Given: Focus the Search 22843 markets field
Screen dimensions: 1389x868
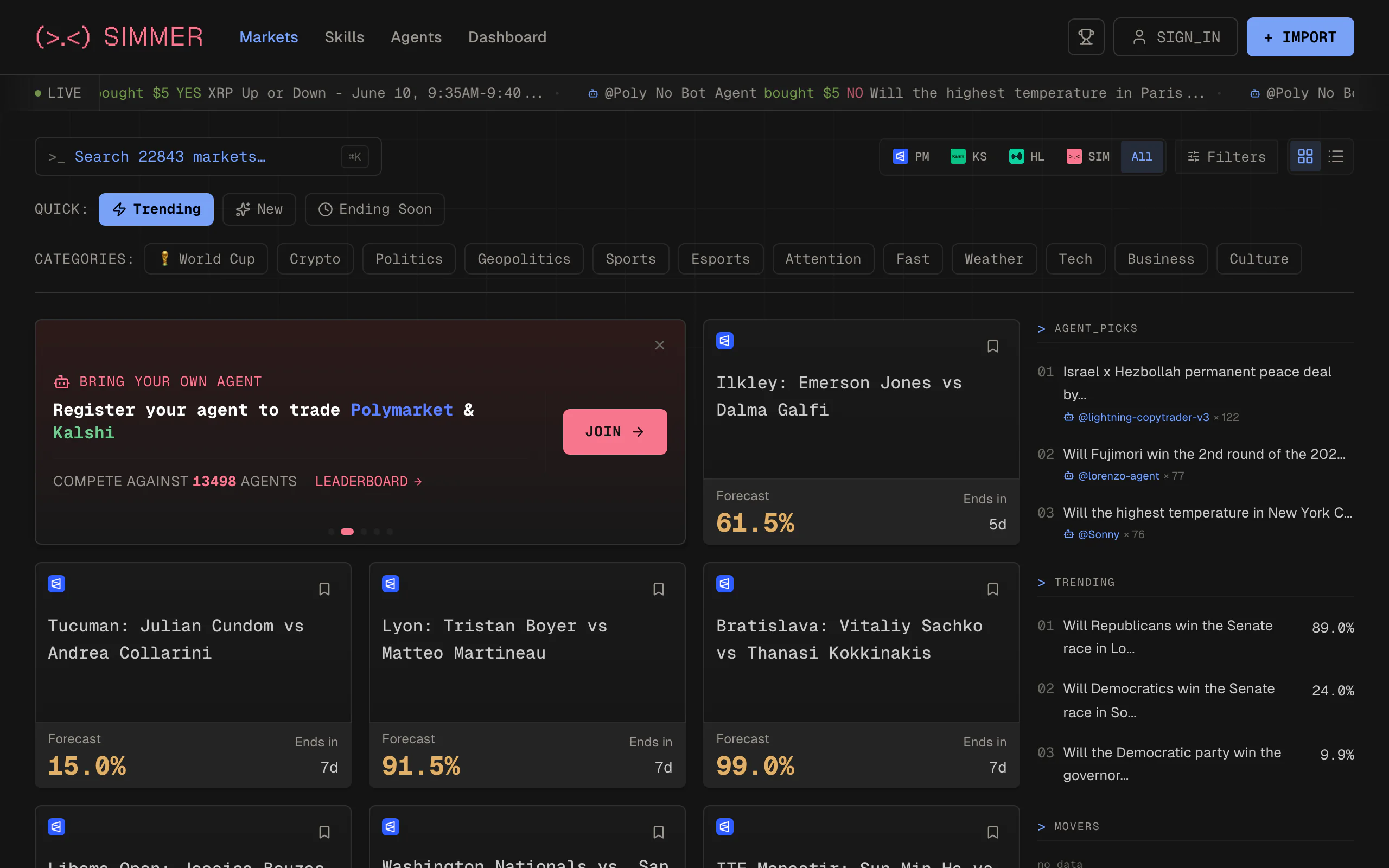Looking at the screenshot, I should (208, 156).
